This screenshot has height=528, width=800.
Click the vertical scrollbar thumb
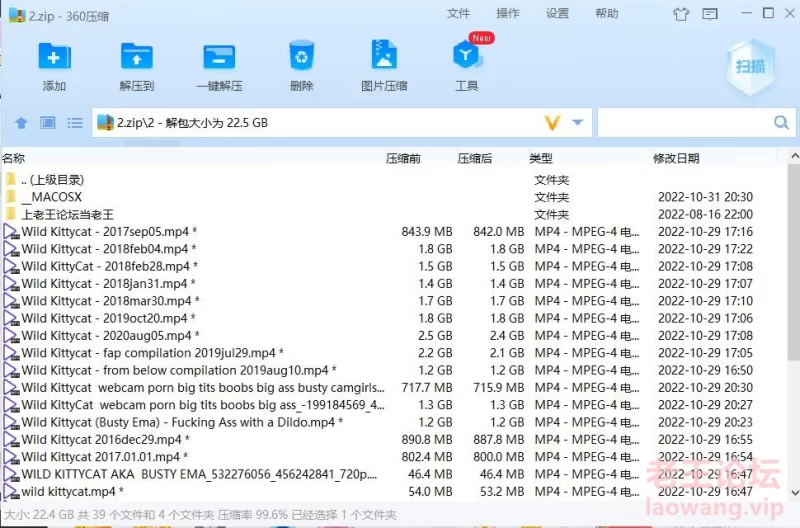click(793, 262)
